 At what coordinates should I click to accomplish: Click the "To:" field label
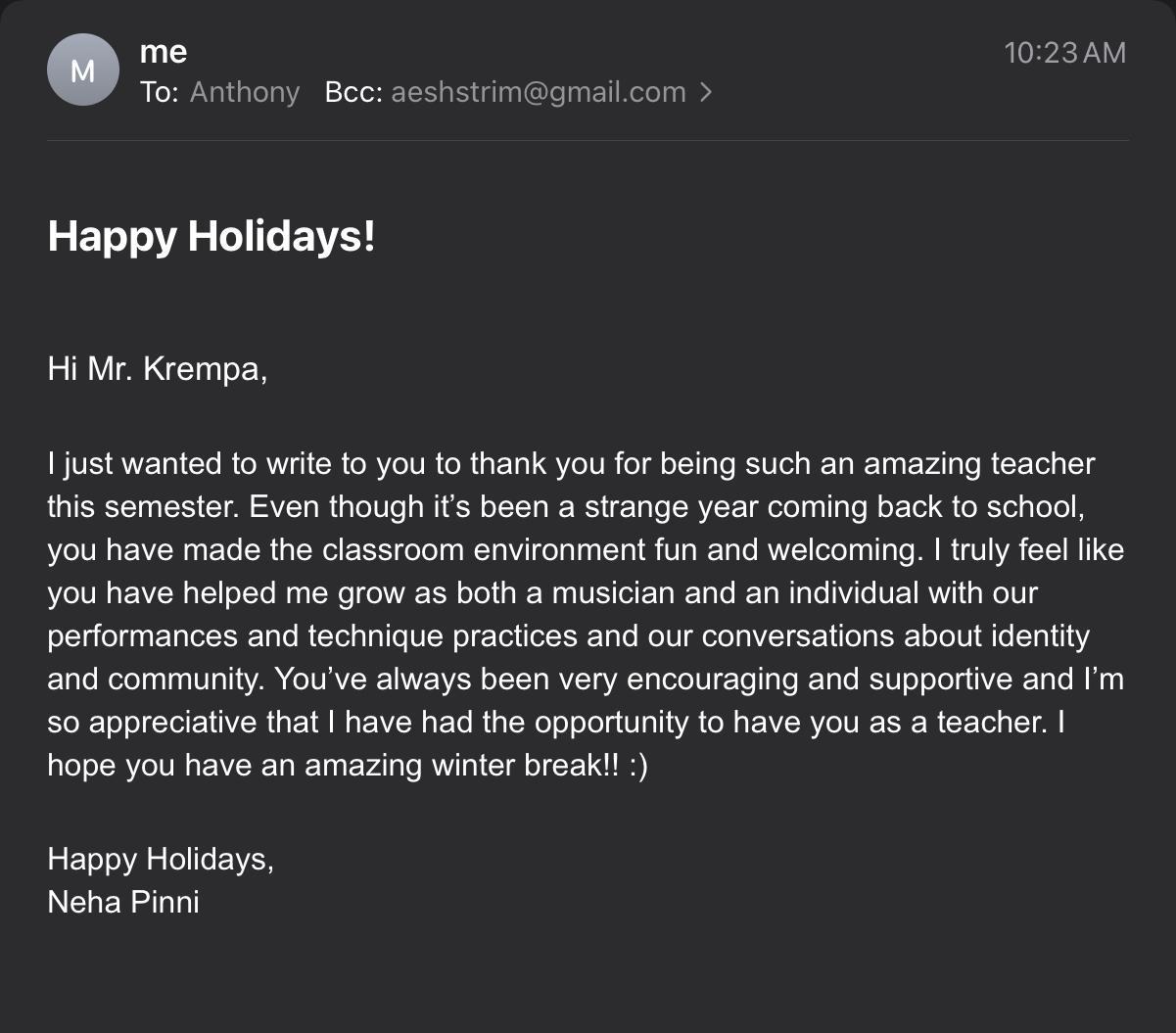159,92
